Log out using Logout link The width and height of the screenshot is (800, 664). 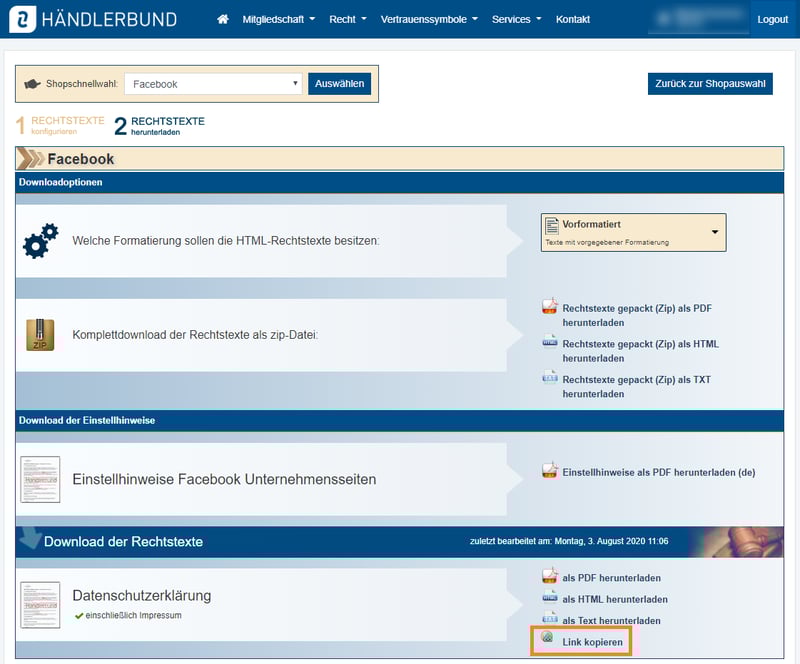[772, 19]
